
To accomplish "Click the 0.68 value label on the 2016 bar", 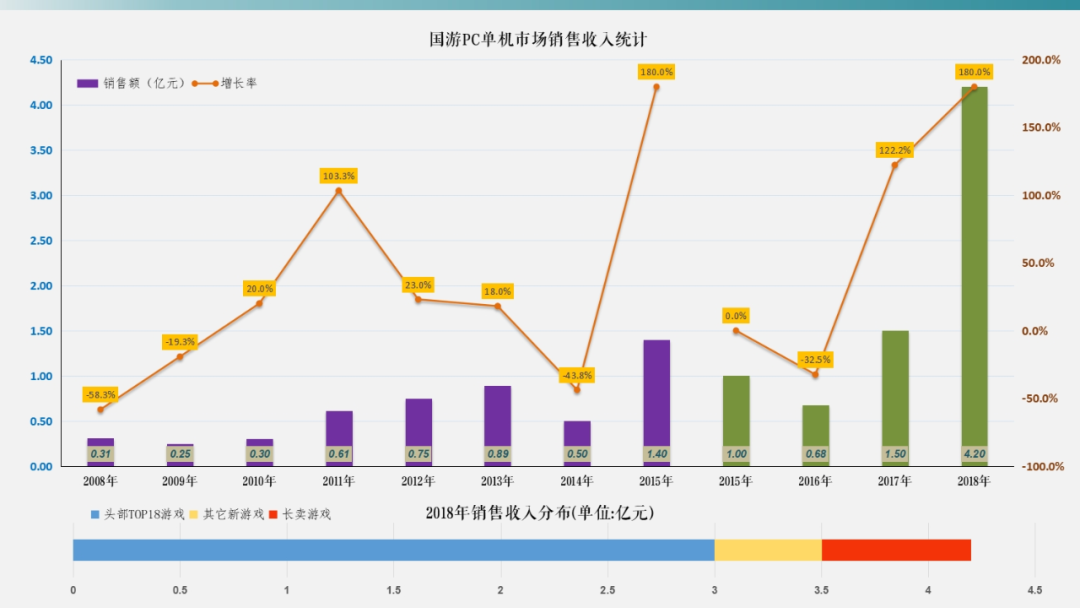I will click(816, 454).
